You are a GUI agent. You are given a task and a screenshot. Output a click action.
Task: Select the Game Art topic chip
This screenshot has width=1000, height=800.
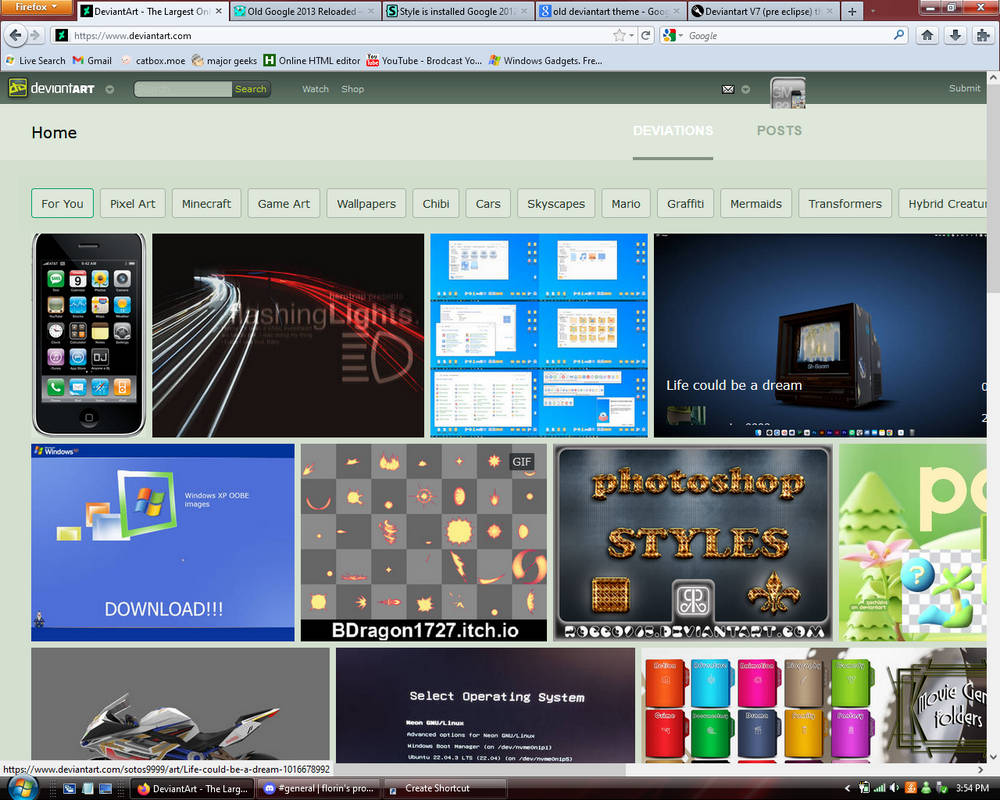point(284,204)
